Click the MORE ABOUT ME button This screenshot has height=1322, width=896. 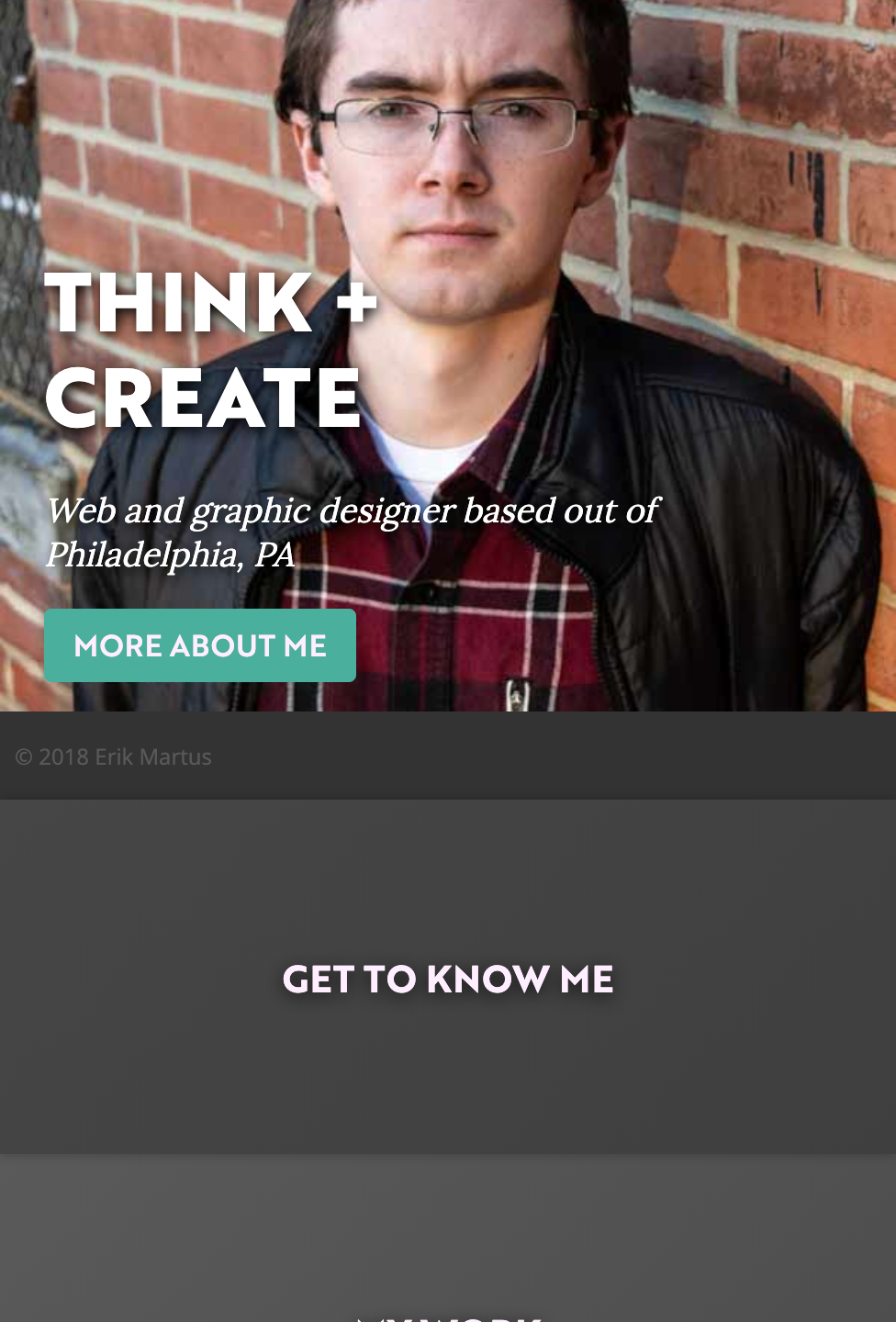[200, 645]
